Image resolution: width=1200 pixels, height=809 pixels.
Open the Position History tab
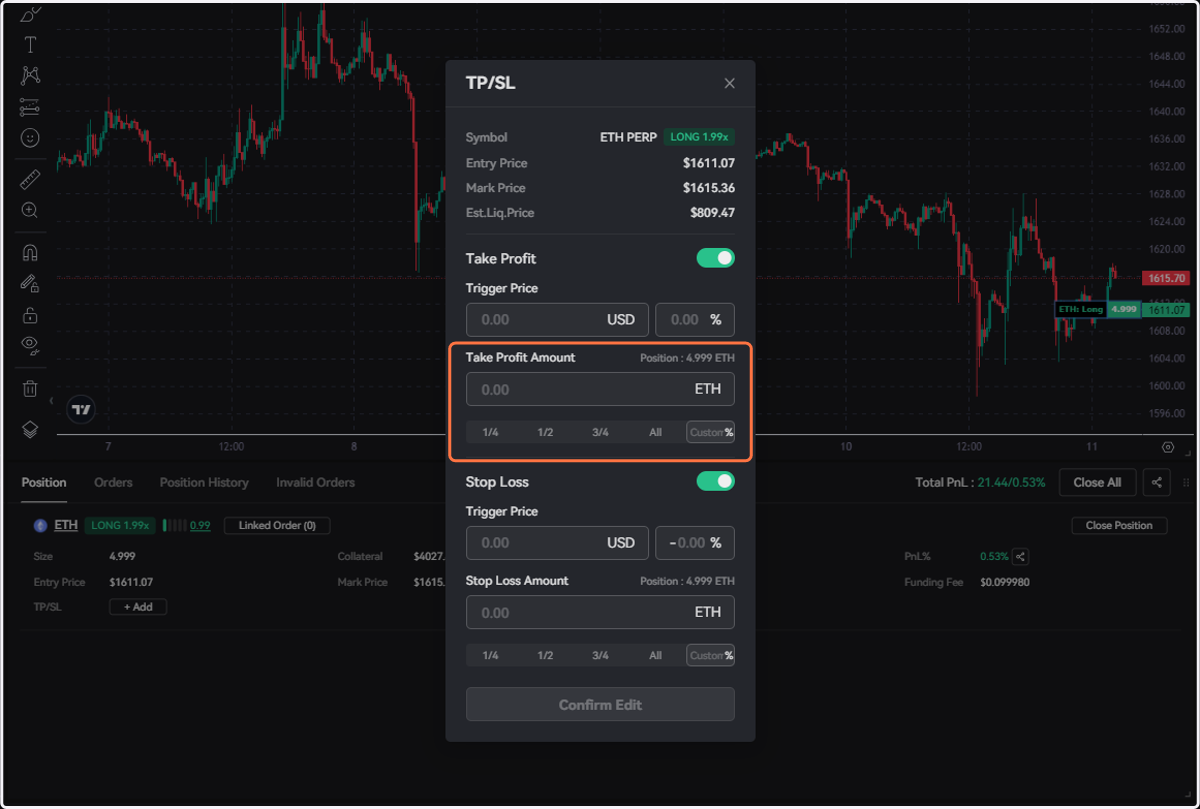pos(204,482)
